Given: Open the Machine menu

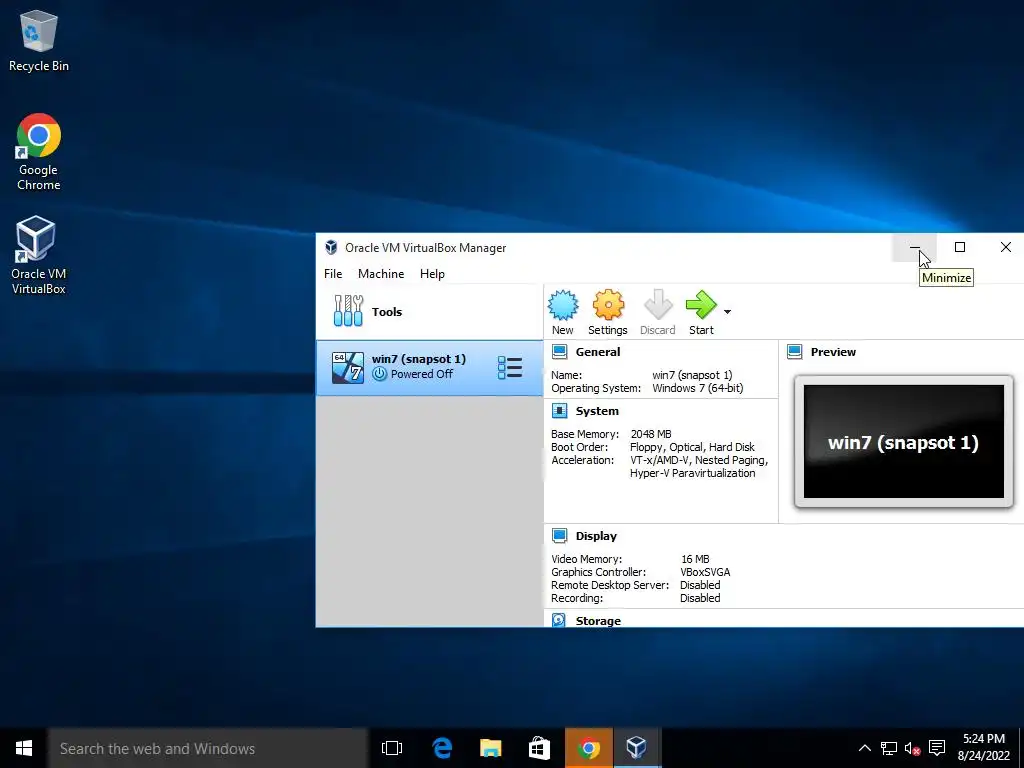Looking at the screenshot, I should coord(381,274).
